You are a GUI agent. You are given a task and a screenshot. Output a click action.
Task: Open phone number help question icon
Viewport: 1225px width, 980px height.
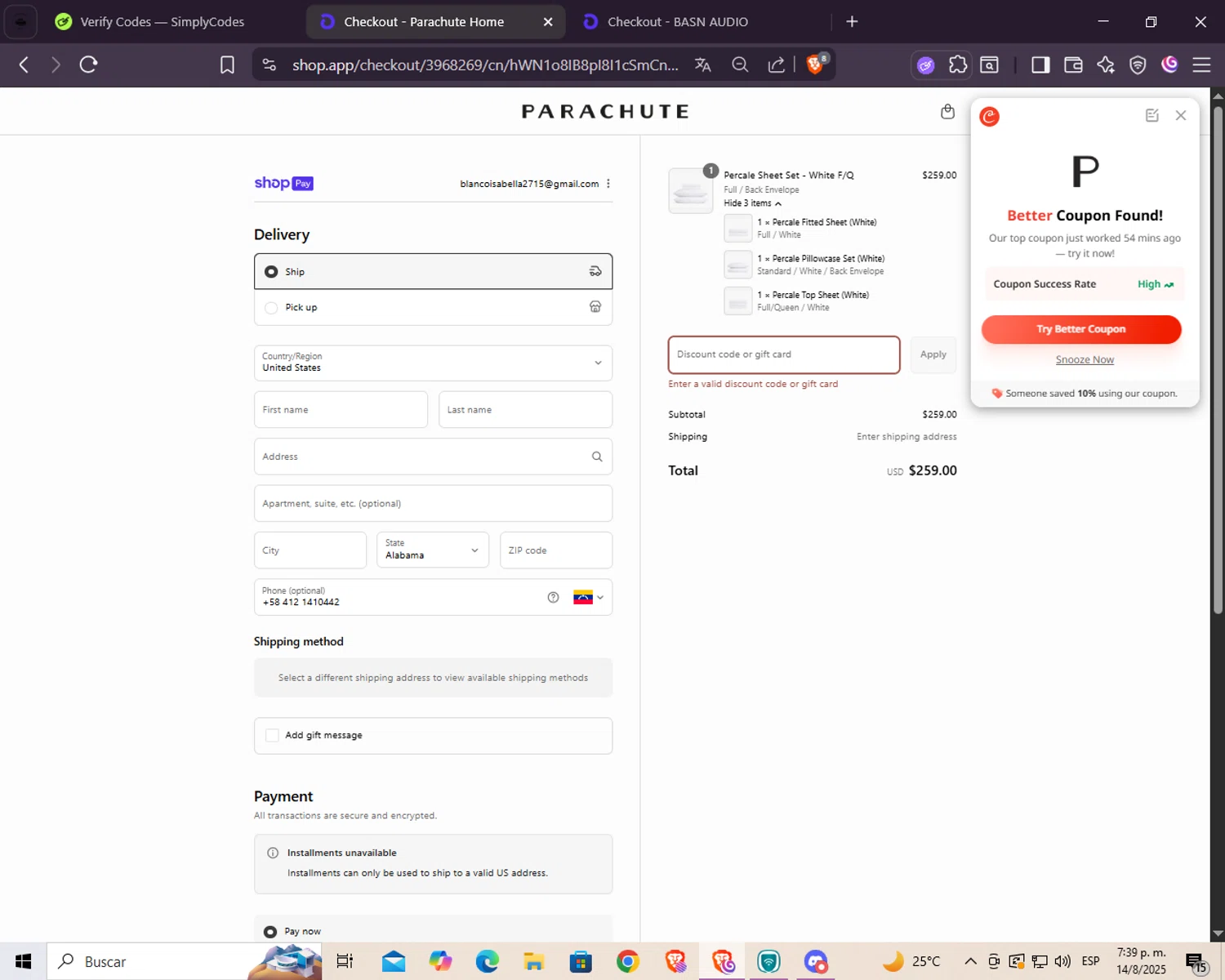tap(553, 597)
